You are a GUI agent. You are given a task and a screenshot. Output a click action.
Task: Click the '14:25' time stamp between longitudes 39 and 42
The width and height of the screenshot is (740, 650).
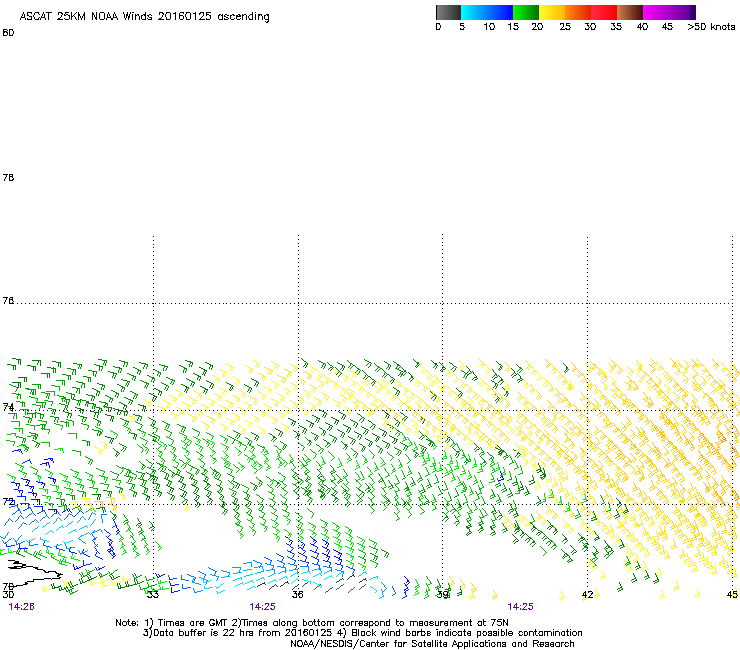click(x=521, y=607)
